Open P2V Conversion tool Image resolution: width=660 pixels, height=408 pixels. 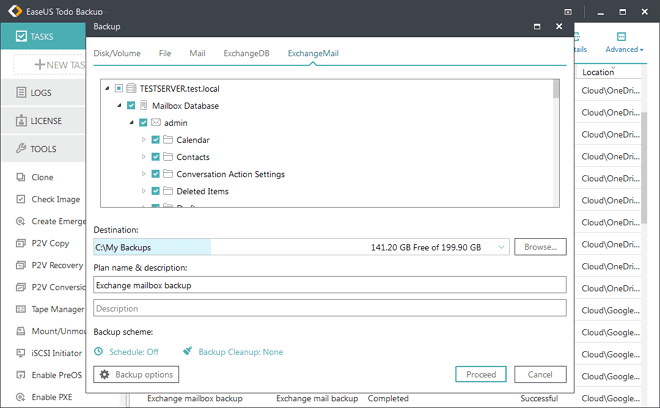pyautogui.click(x=51, y=287)
